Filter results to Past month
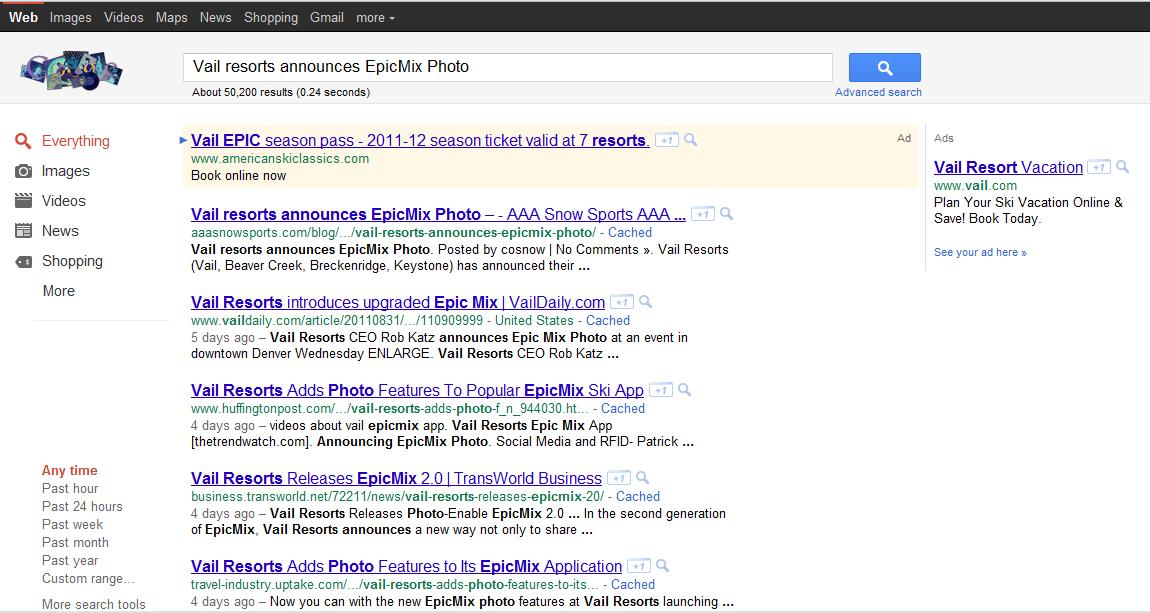The height and width of the screenshot is (613, 1150). (75, 543)
